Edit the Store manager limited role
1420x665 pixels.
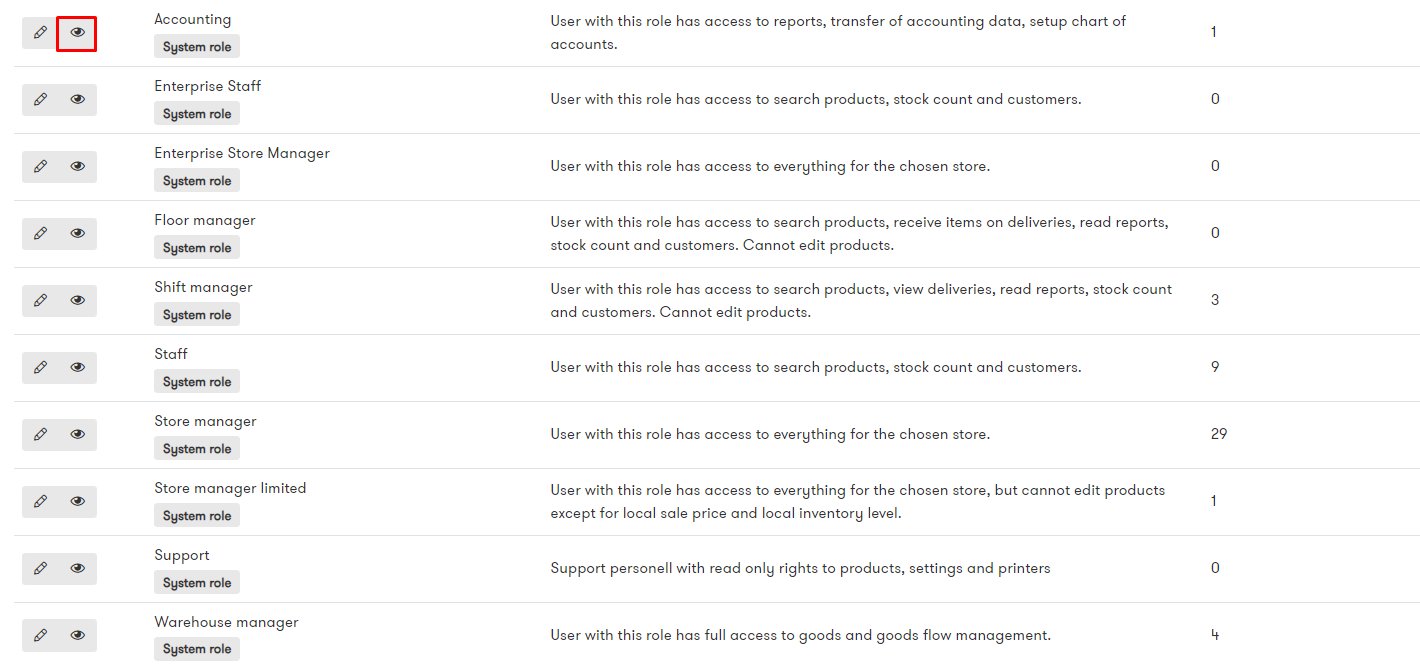pos(40,502)
